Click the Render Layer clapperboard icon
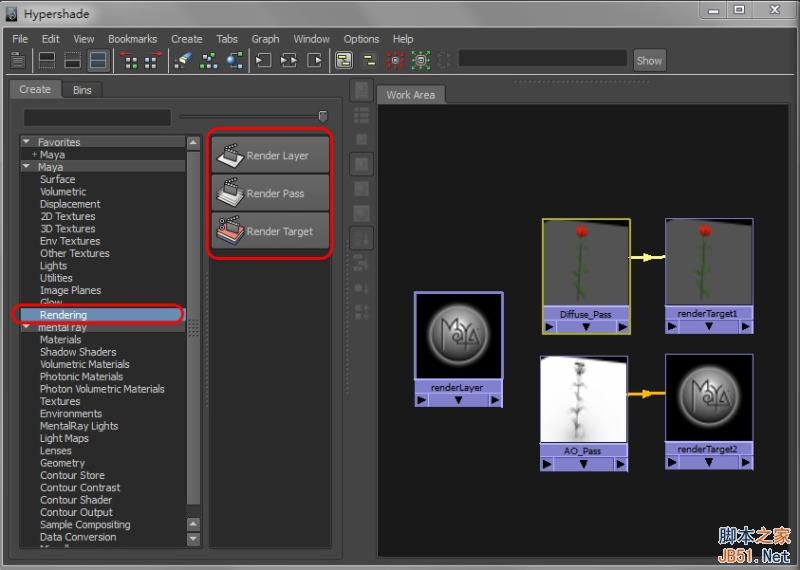800x570 pixels. tap(230, 155)
